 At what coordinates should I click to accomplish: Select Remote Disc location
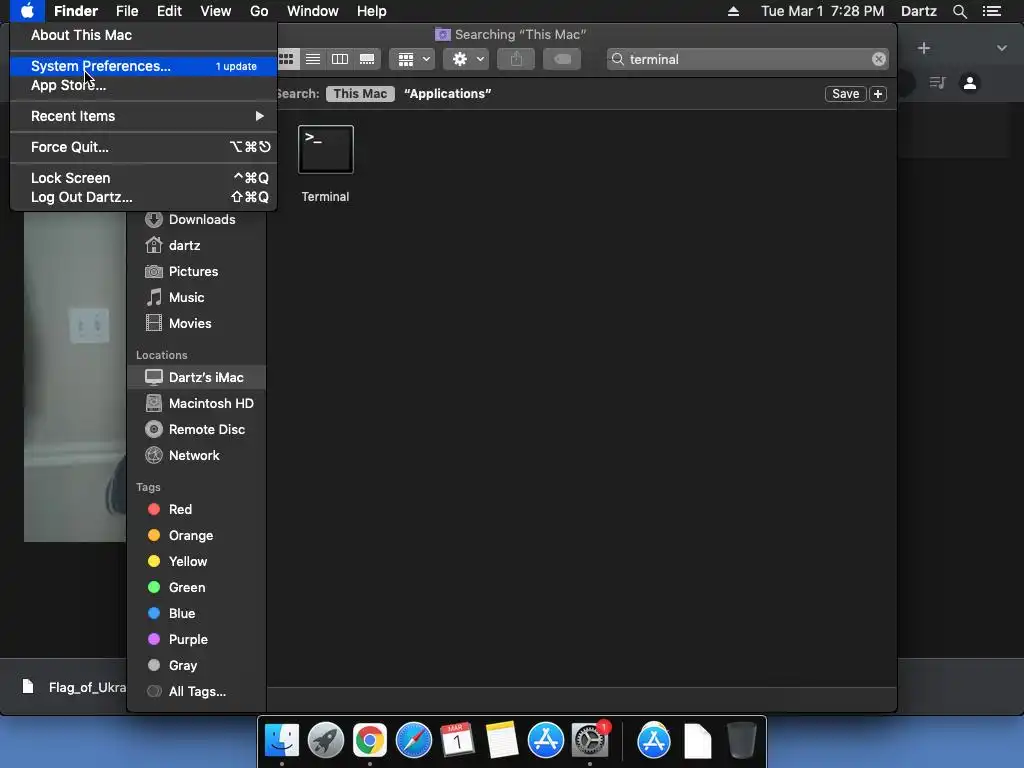tap(197, 430)
